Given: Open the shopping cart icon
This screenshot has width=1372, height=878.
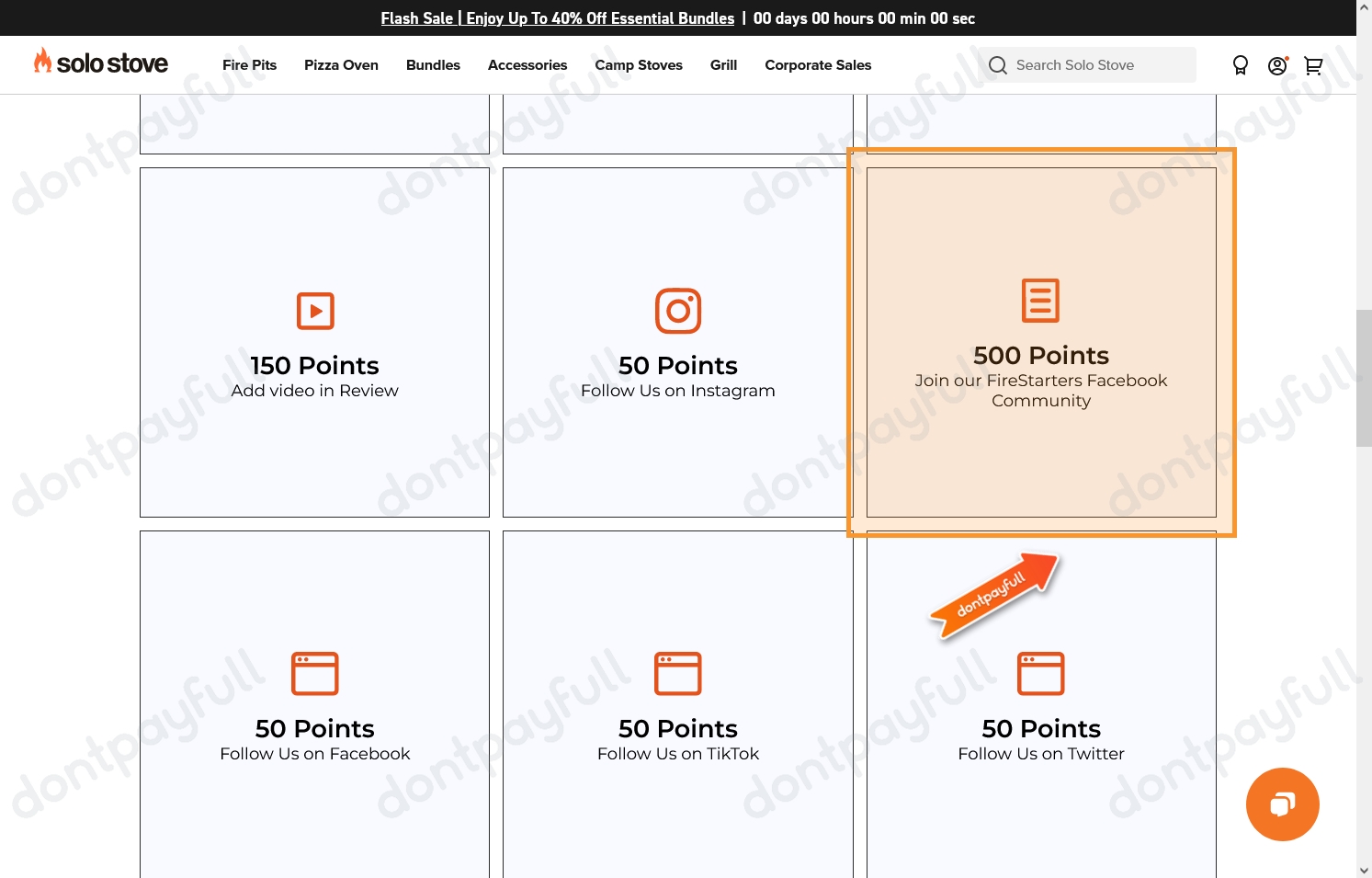Looking at the screenshot, I should pyautogui.click(x=1313, y=65).
